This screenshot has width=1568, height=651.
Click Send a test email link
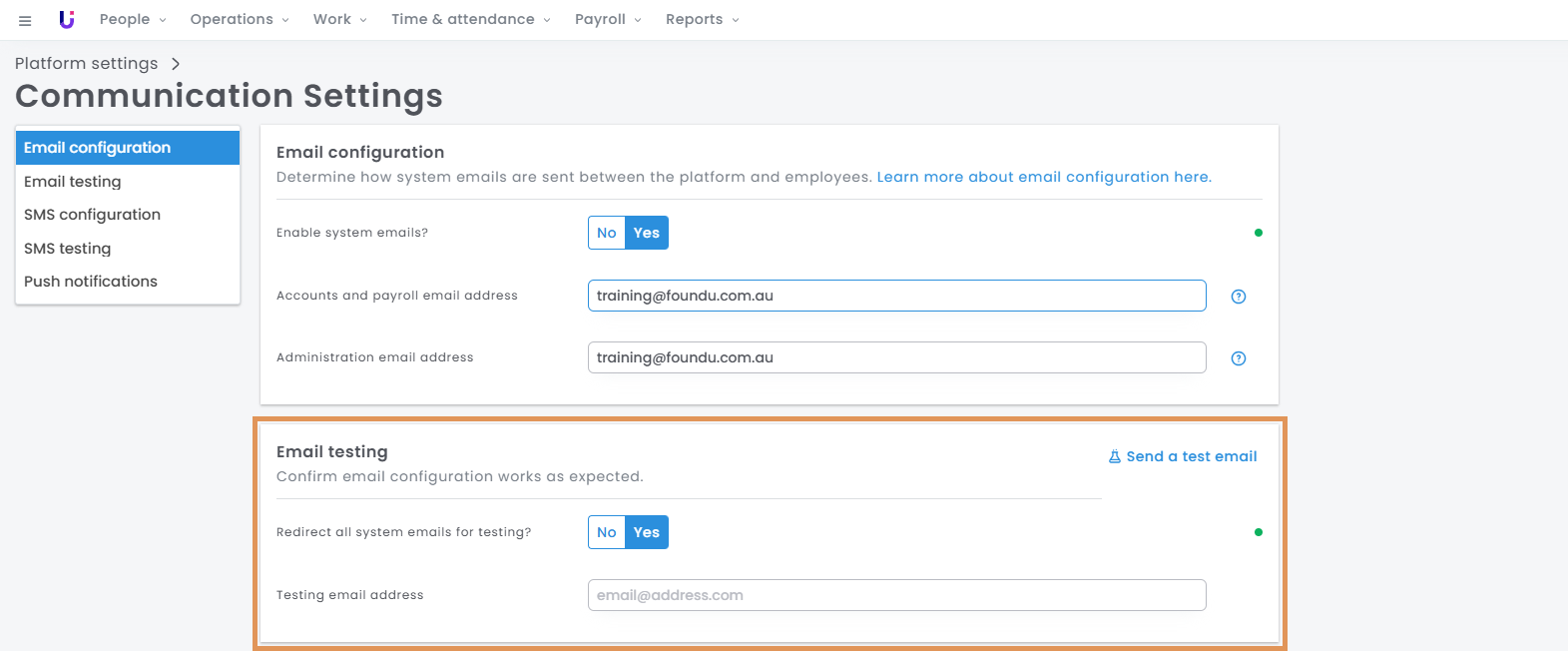[1191, 456]
